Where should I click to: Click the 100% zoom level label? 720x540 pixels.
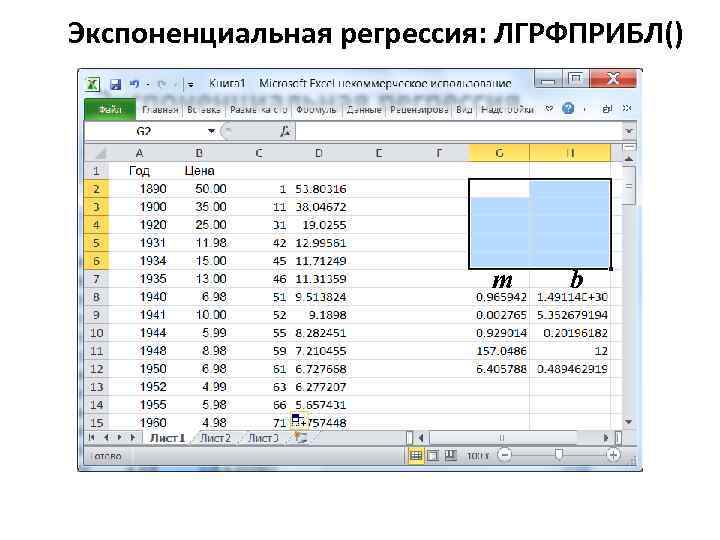point(478,456)
